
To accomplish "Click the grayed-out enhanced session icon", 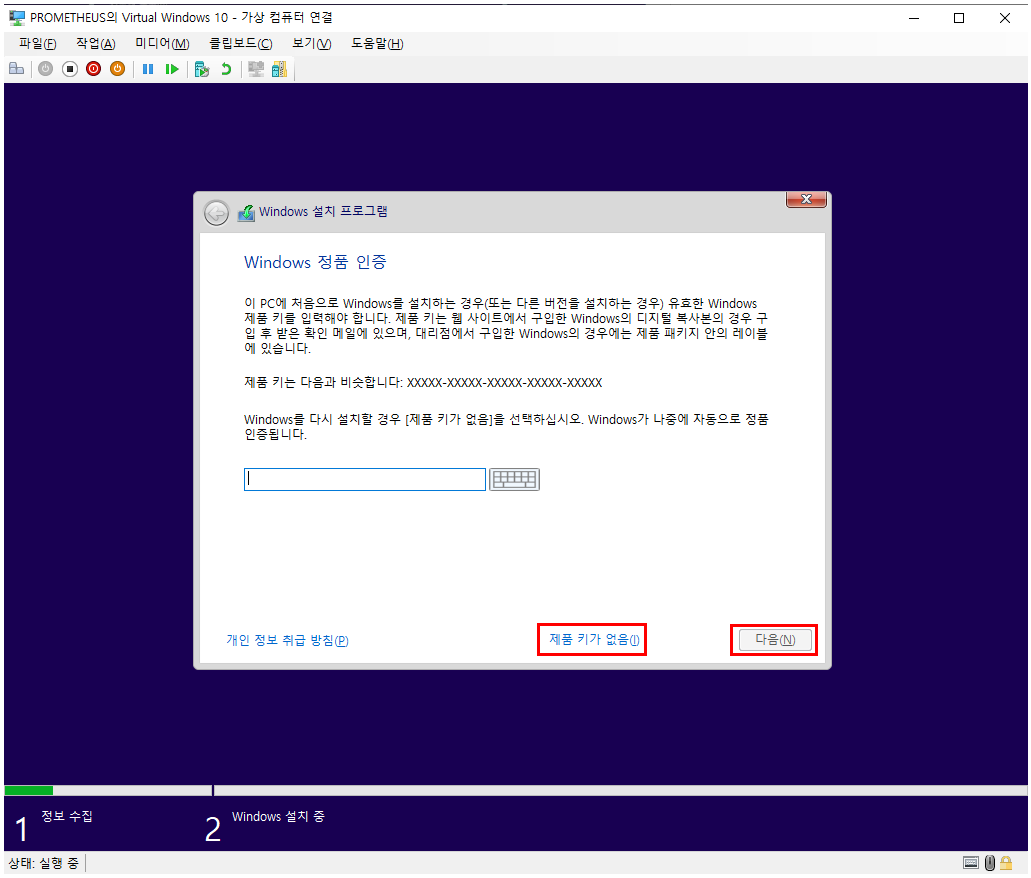I will pyautogui.click(x=256, y=69).
